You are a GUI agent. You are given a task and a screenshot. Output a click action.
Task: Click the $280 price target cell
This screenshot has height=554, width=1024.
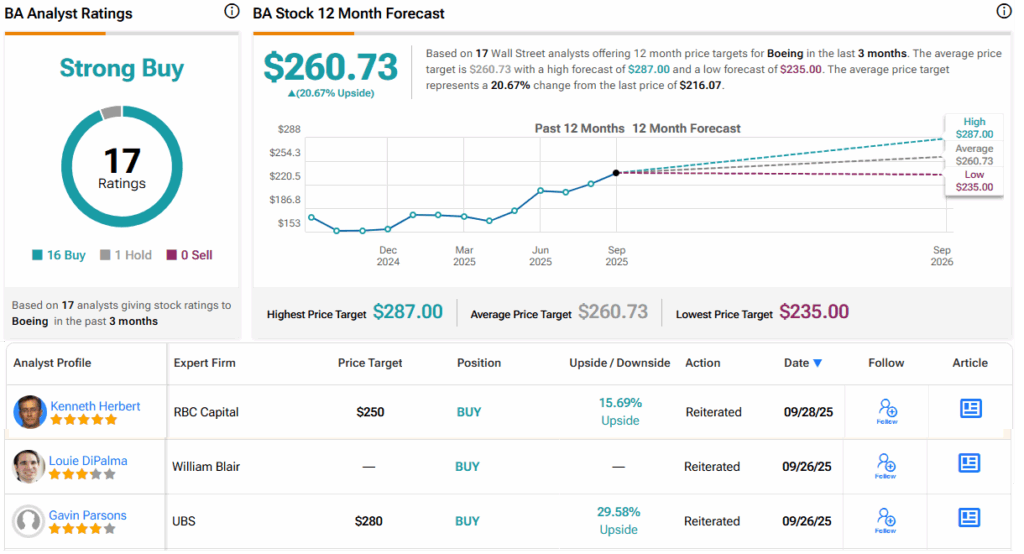pyautogui.click(x=368, y=521)
